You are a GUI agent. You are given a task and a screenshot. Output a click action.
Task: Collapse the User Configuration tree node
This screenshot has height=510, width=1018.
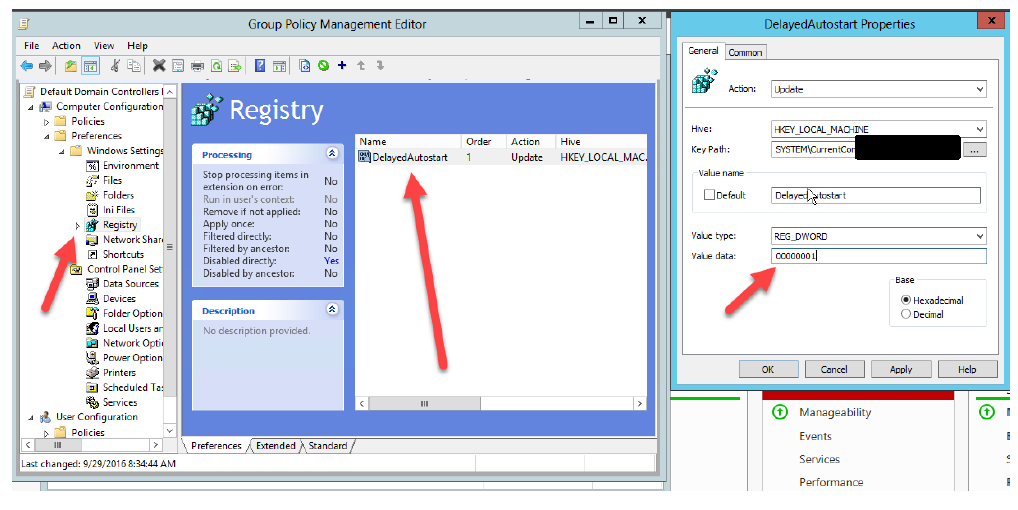[x=31, y=417]
